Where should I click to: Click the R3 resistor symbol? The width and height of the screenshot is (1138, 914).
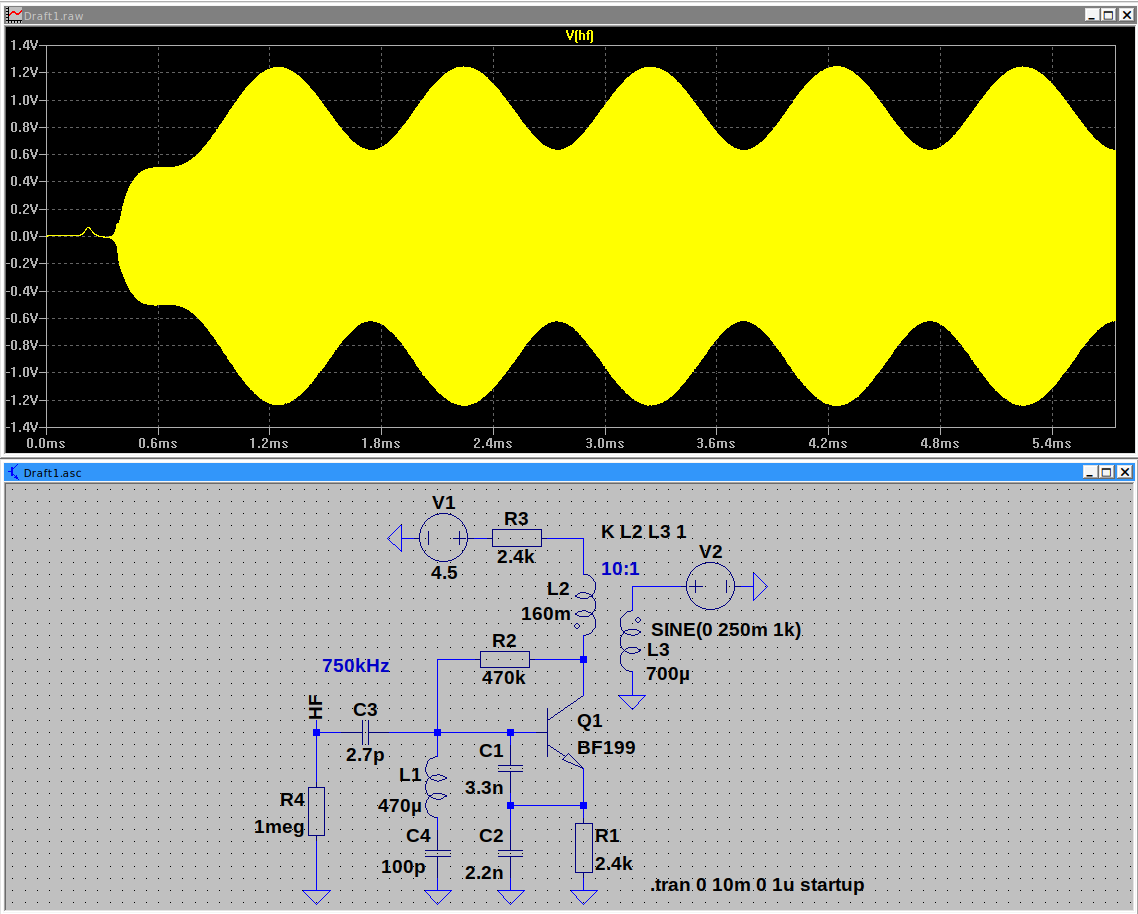tap(517, 538)
